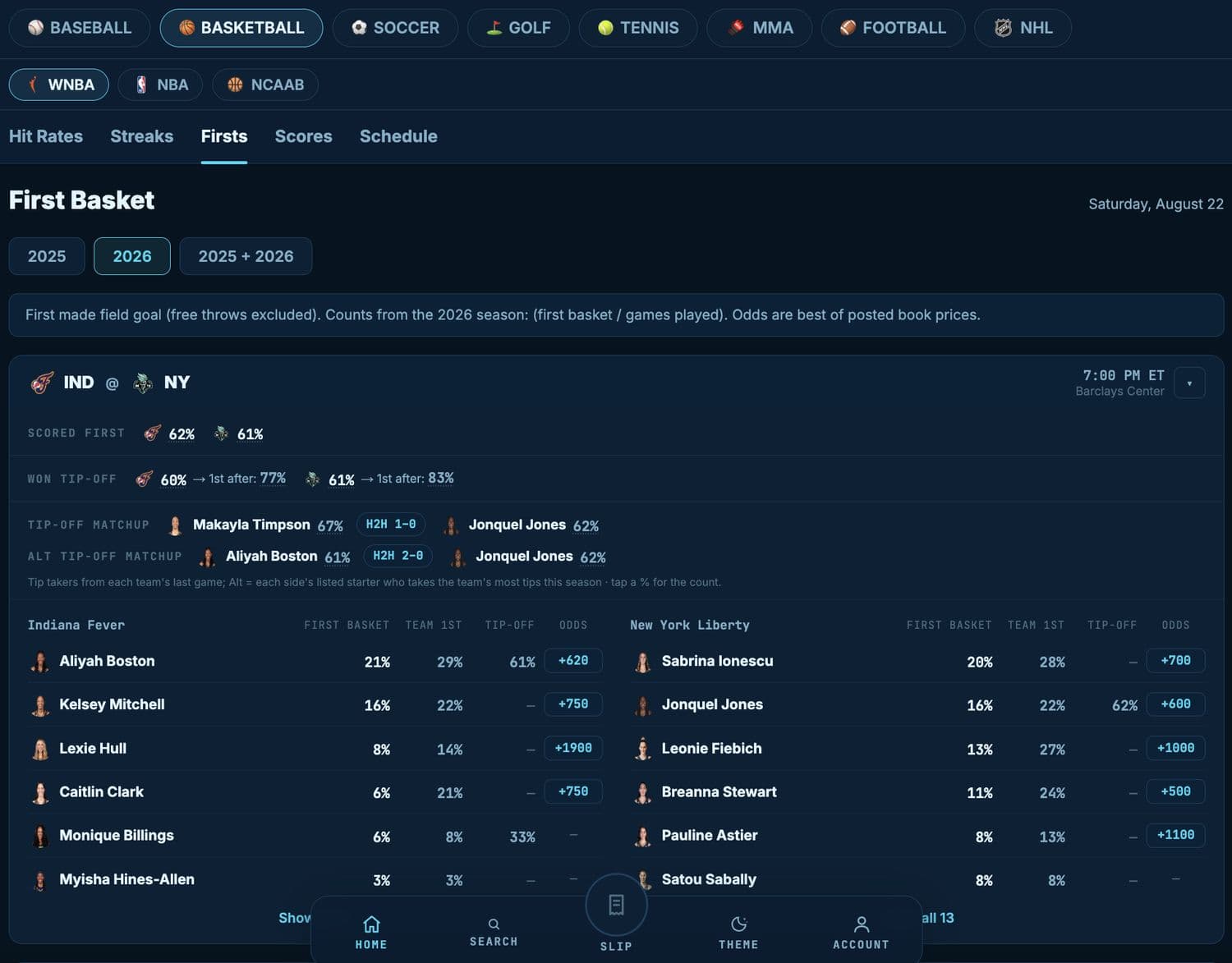
Task: Click New York Liberty logo in matchup header
Action: [x=143, y=383]
